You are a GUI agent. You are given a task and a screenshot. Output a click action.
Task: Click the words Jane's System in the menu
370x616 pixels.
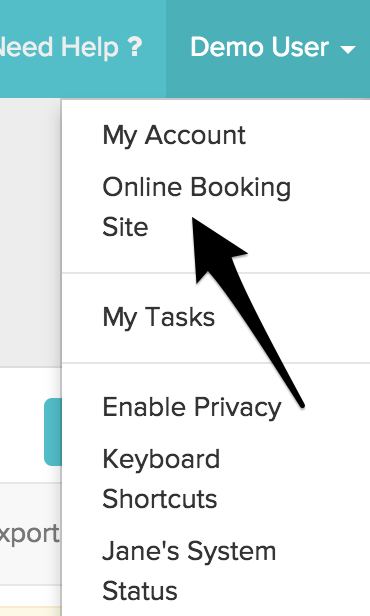pos(189,551)
